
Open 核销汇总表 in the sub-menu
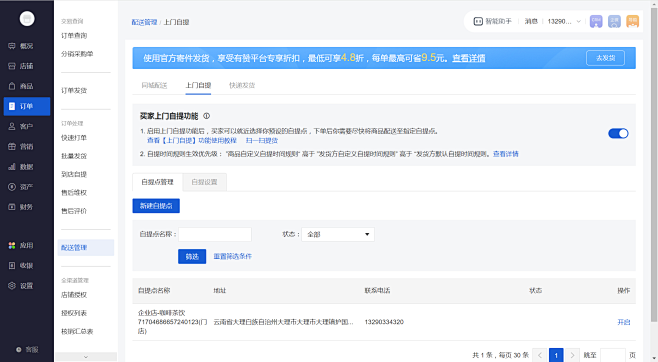pos(77,331)
